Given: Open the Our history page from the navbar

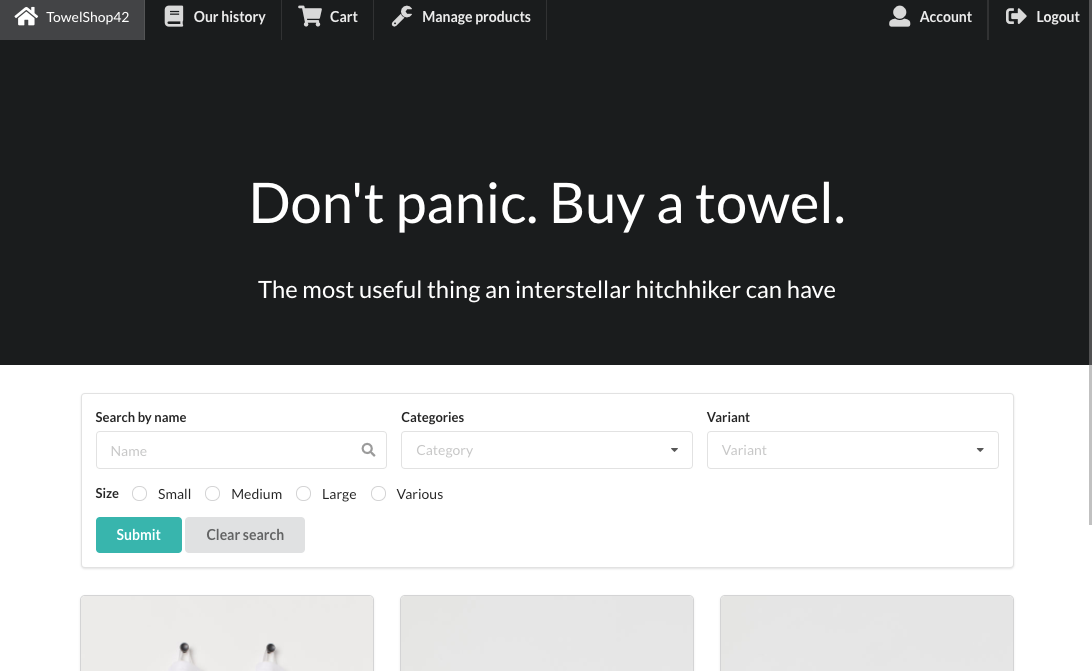Looking at the screenshot, I should coord(229,16).
